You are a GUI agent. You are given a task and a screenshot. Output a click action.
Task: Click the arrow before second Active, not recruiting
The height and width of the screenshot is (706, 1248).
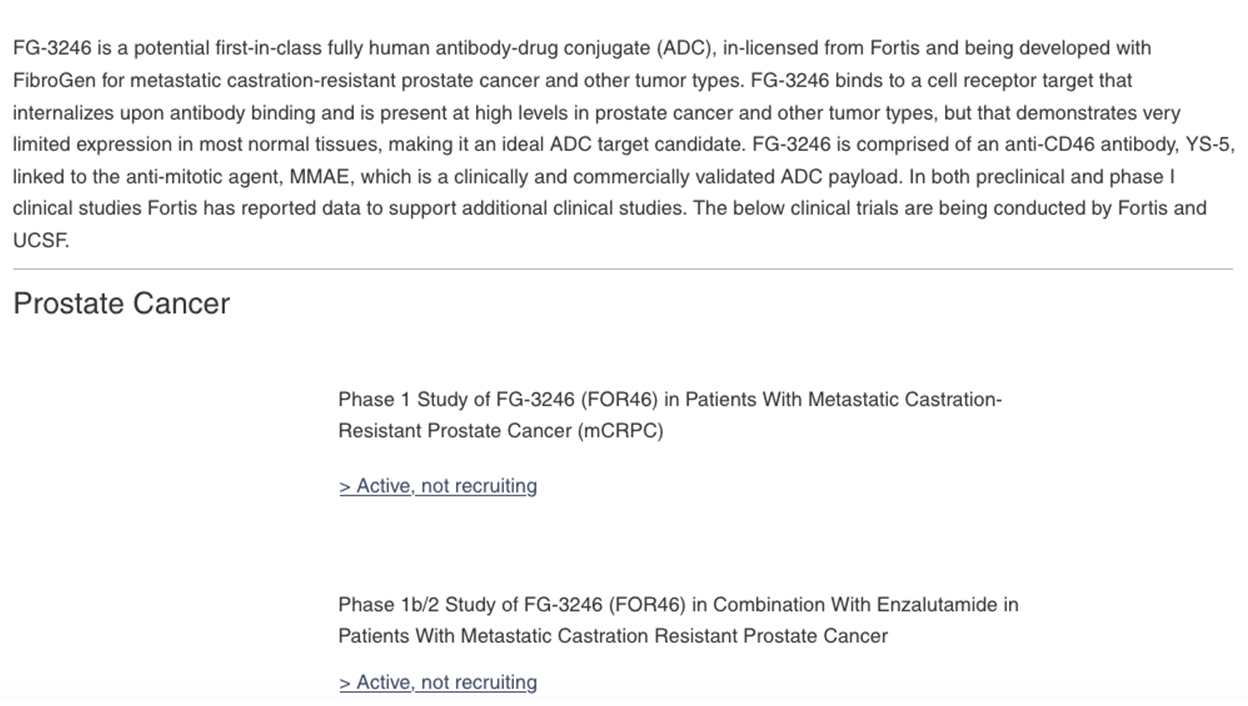[x=345, y=682]
